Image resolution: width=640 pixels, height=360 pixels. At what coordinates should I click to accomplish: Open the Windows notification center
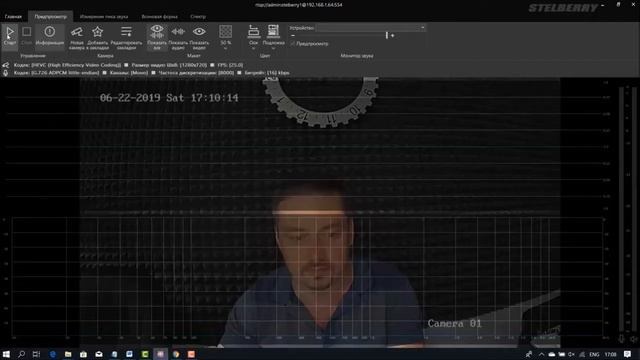click(x=627, y=354)
